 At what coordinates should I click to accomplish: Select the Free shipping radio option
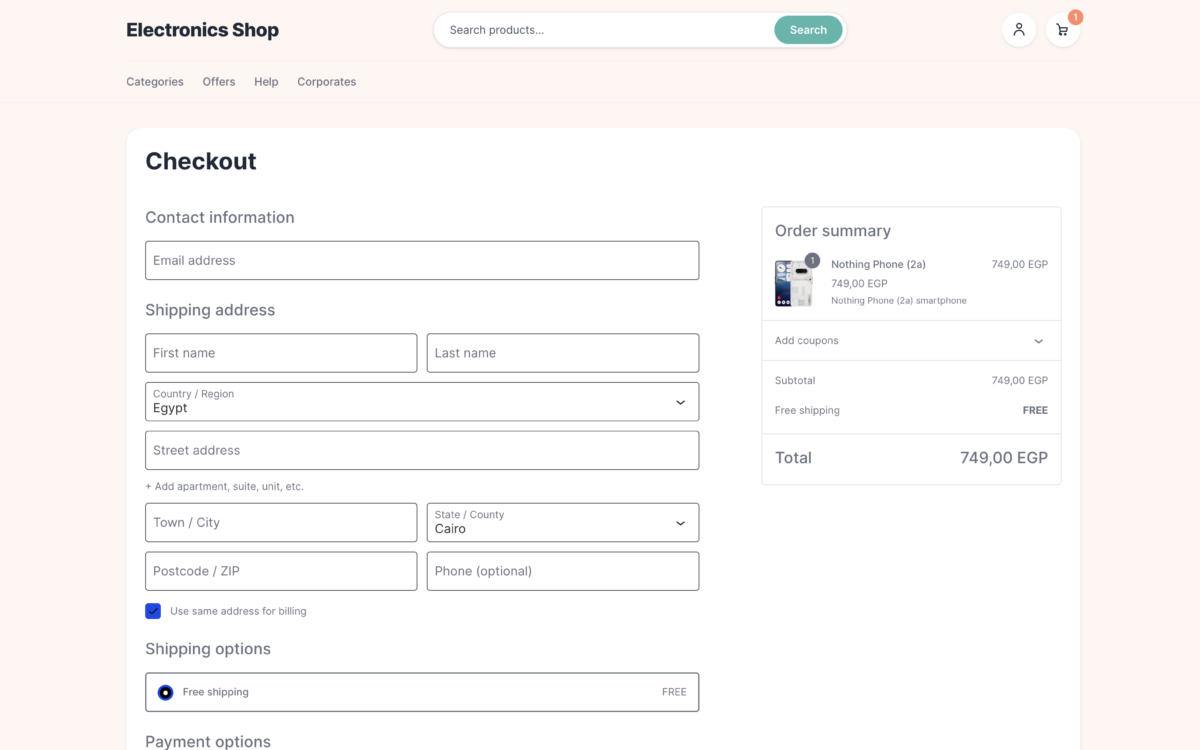166,692
